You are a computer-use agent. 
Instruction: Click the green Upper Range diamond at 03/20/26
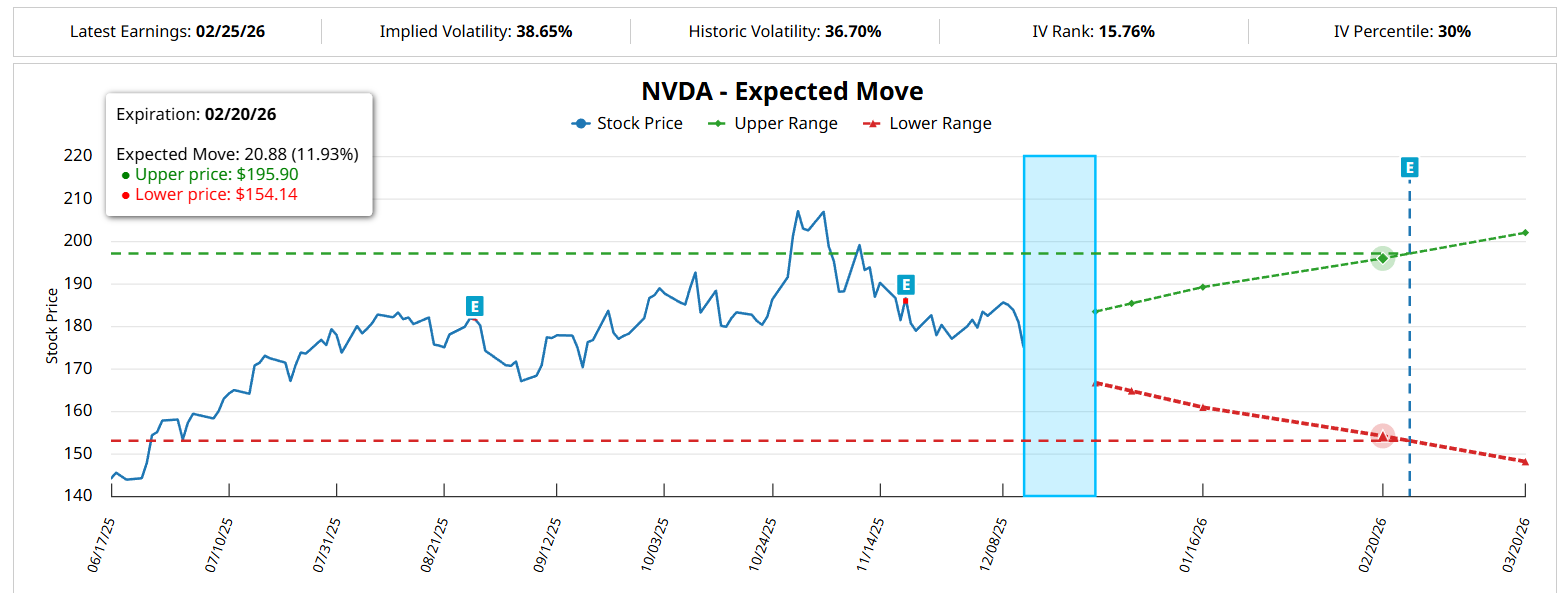[x=1524, y=233]
